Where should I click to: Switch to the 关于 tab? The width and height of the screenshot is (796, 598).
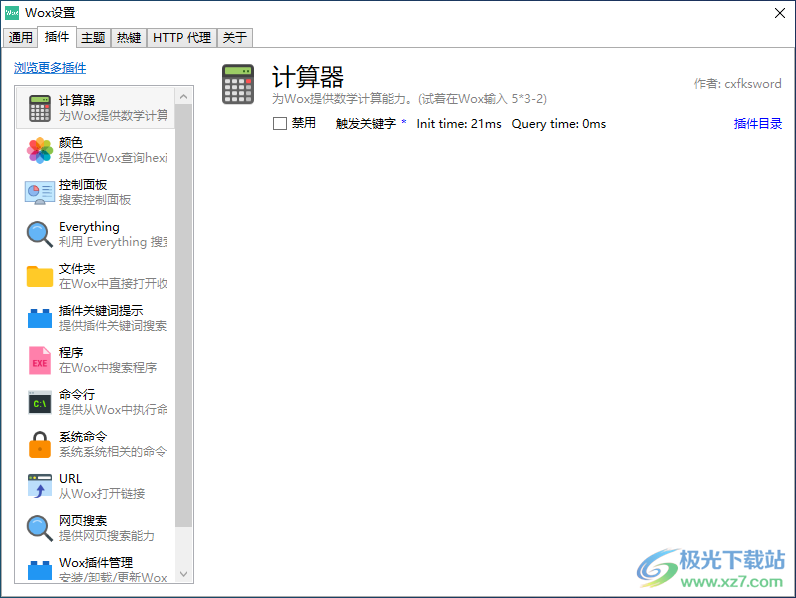[x=235, y=38]
